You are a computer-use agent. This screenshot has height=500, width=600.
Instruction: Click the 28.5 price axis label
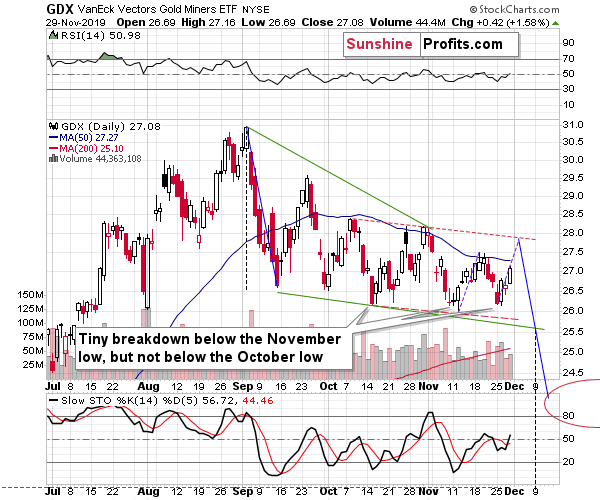(x=573, y=214)
